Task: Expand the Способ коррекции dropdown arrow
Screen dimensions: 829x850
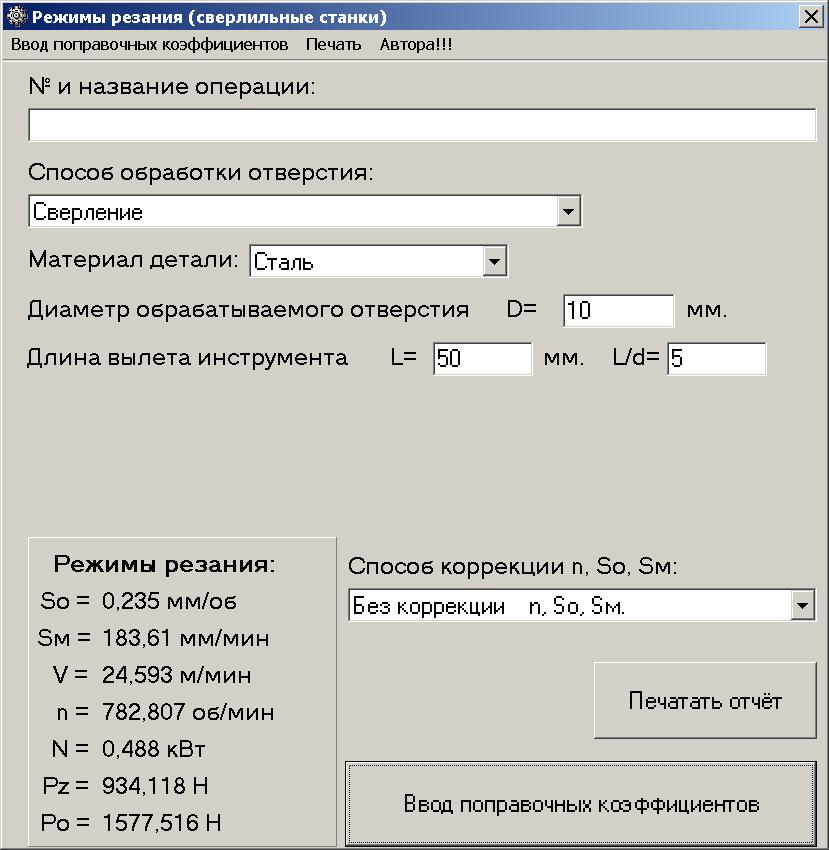Action: click(803, 606)
